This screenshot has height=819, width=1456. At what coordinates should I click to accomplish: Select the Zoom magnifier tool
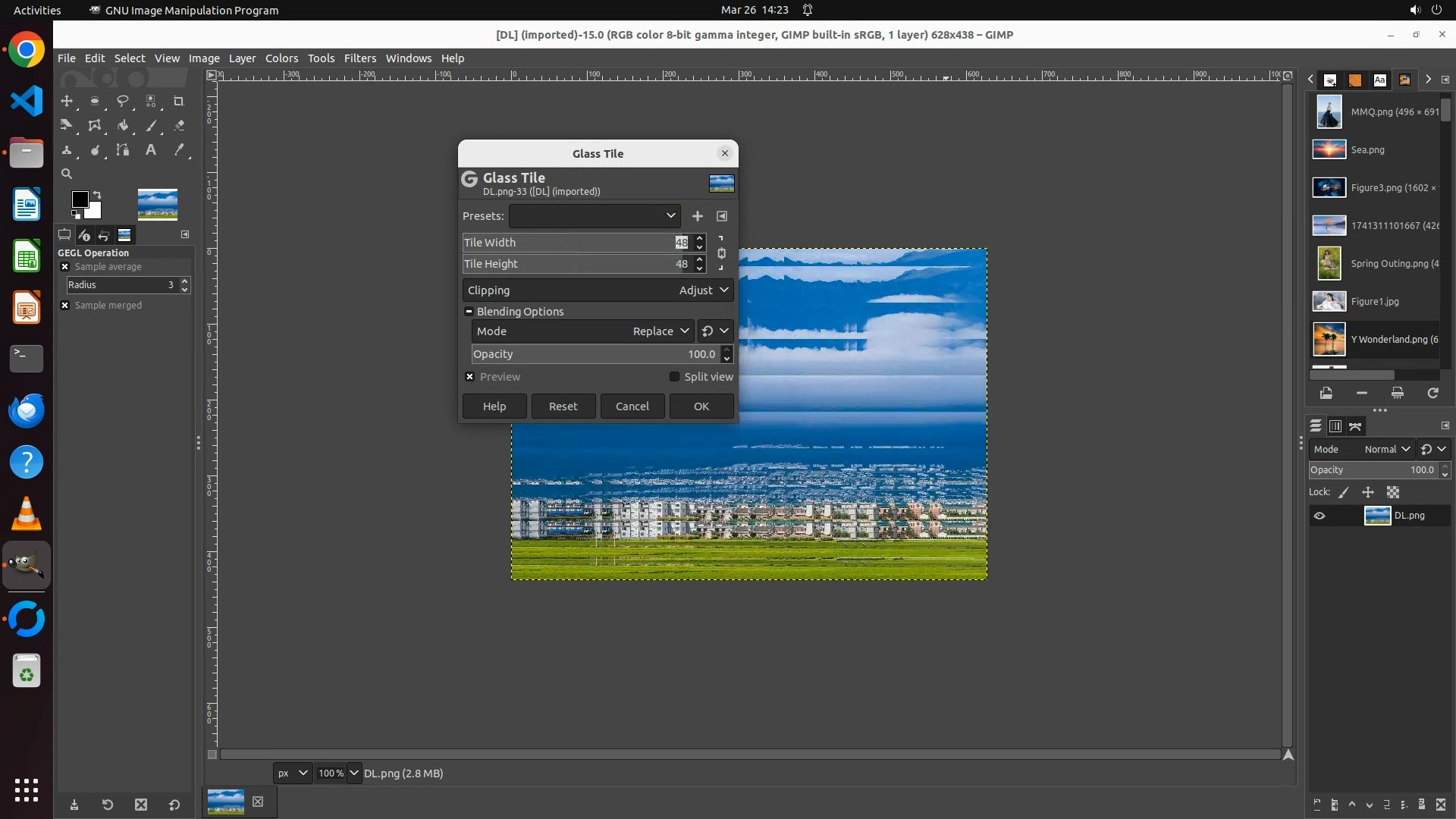click(x=67, y=174)
